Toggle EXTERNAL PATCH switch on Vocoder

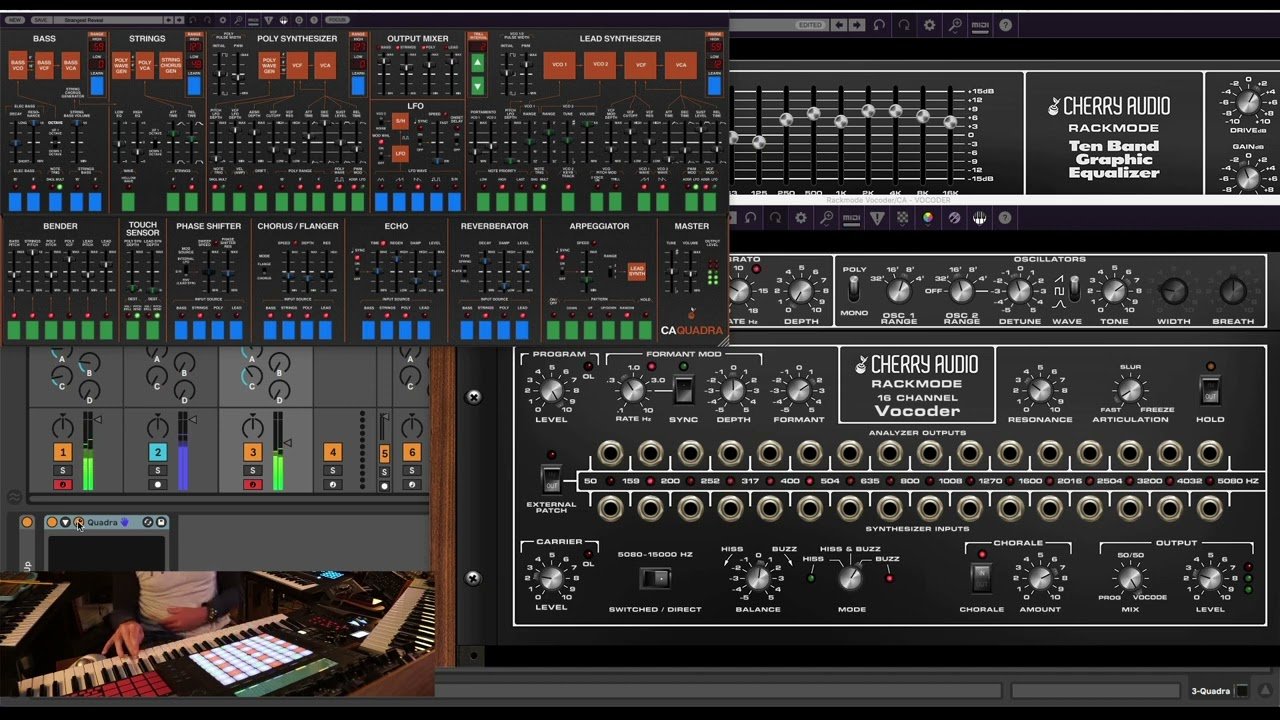click(x=551, y=479)
